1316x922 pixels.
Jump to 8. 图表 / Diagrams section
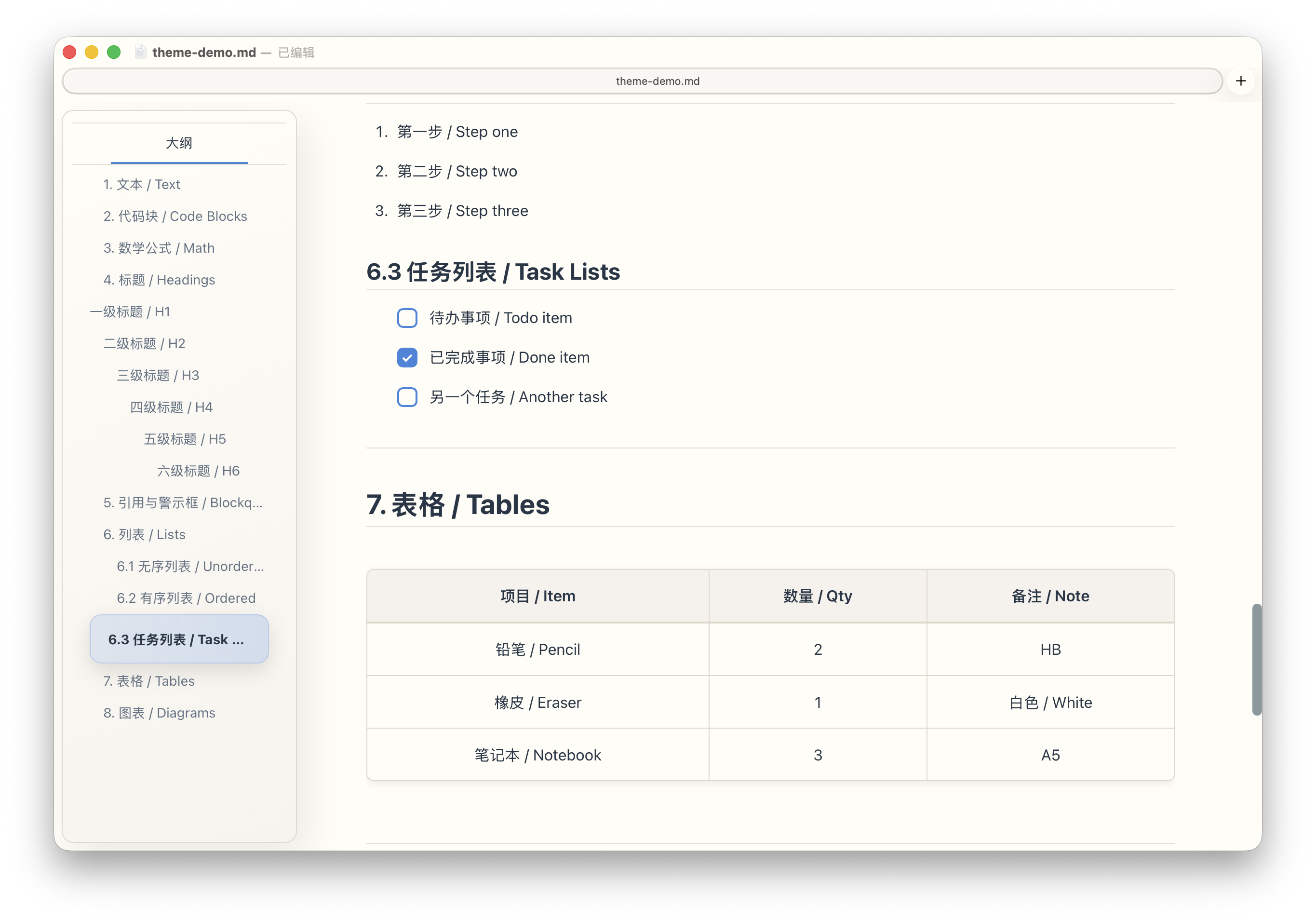(x=159, y=713)
